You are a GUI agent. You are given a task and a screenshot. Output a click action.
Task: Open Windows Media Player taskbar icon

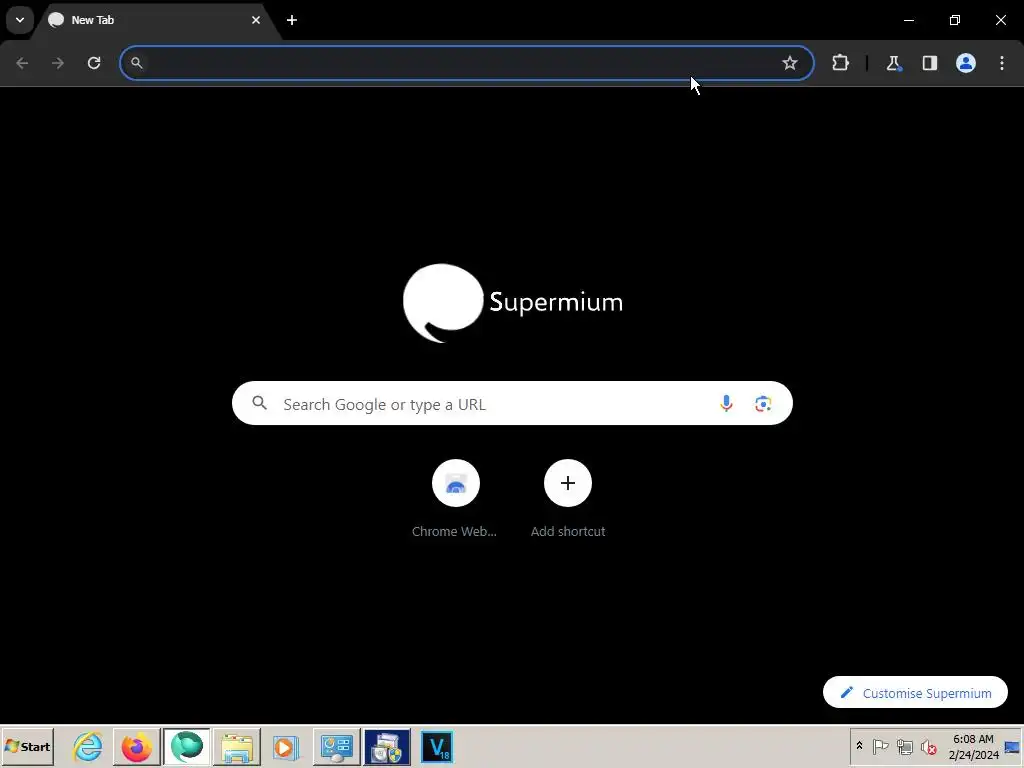pyautogui.click(x=285, y=746)
